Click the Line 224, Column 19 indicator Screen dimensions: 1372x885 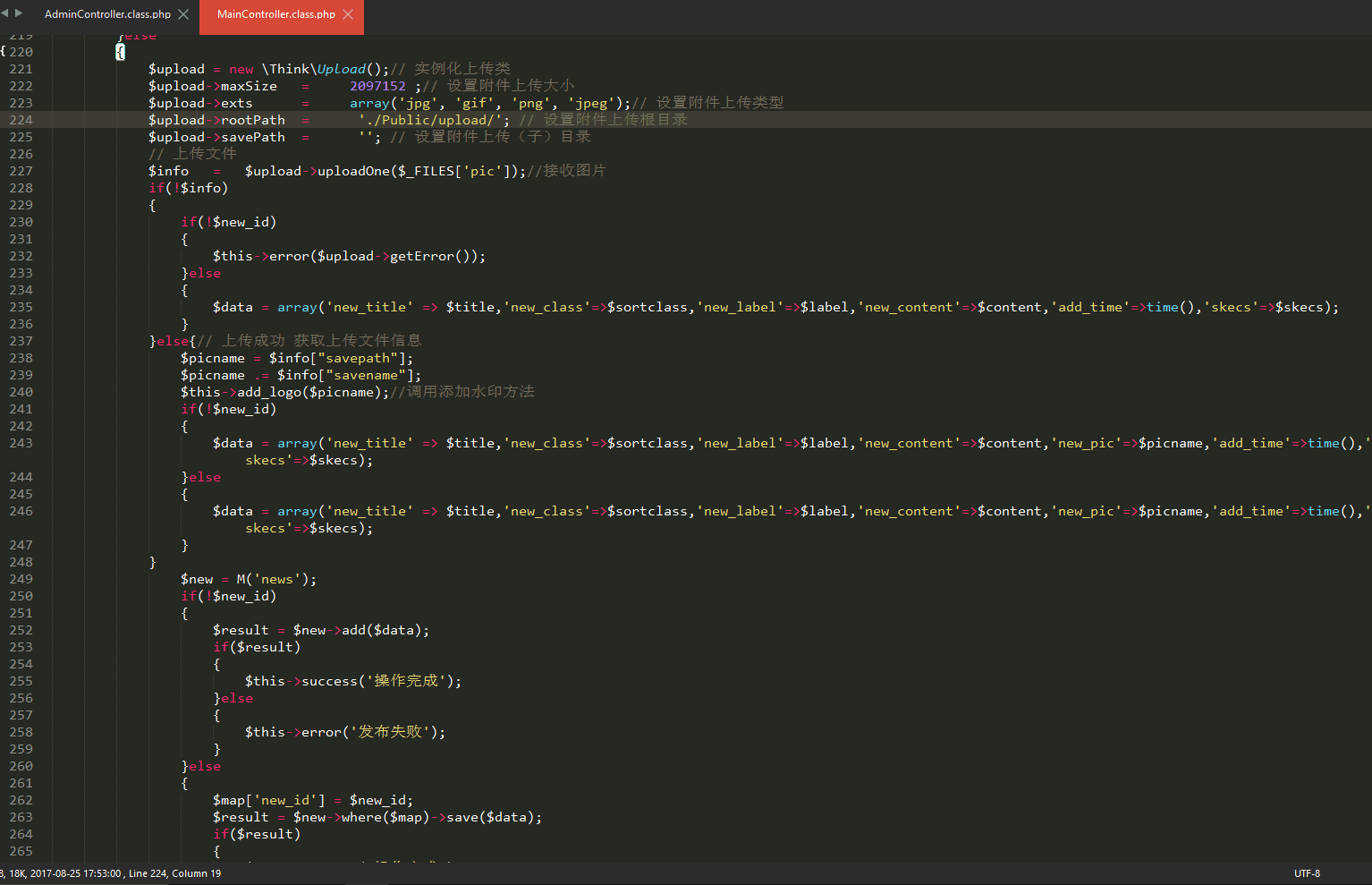click(174, 873)
